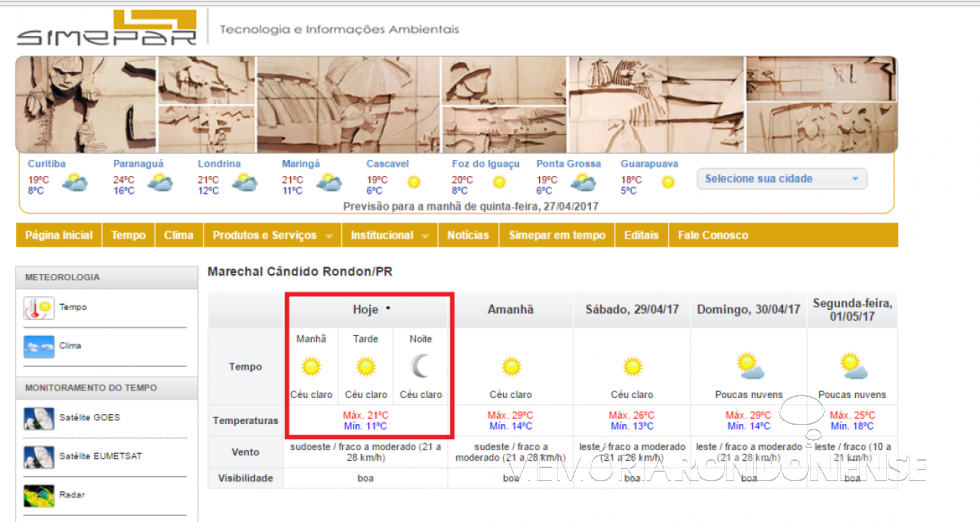Click the Hoje column header
Image resolution: width=980 pixels, height=522 pixels.
366,310
